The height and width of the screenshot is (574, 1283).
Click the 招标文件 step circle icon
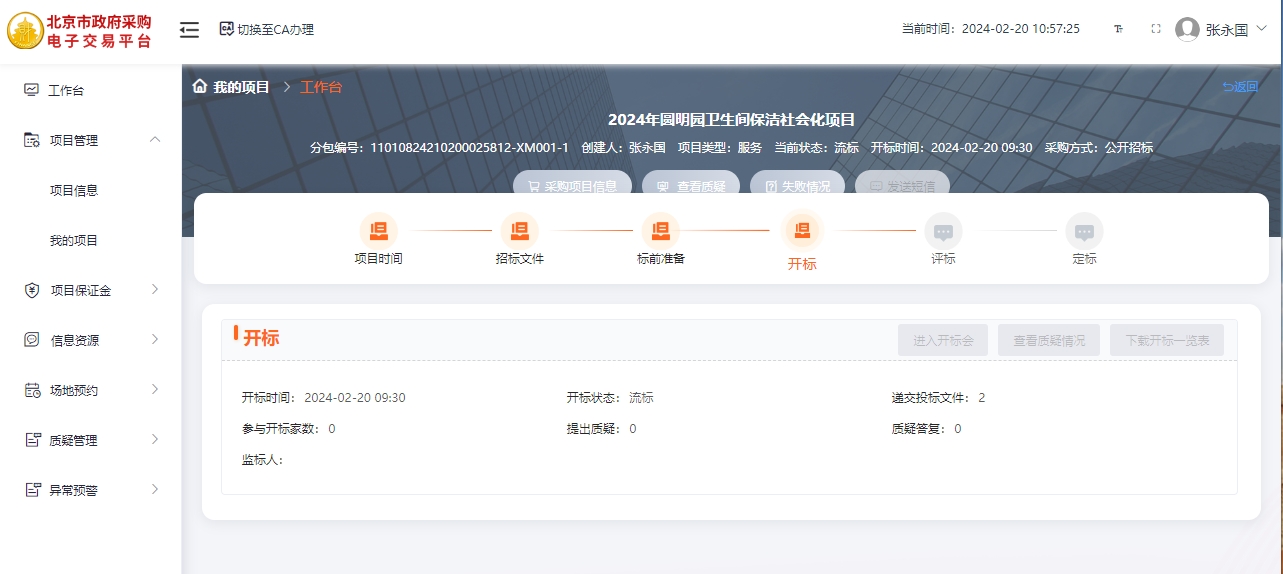coord(520,231)
